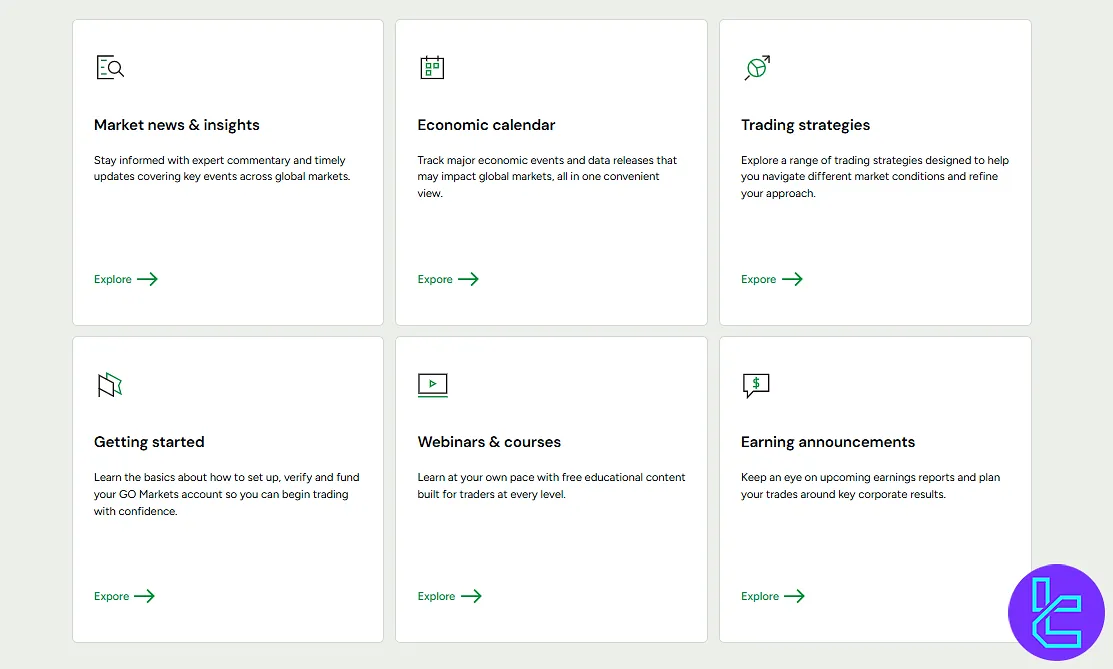Select the Economic calendar icon
The height and width of the screenshot is (669, 1113).
point(433,67)
